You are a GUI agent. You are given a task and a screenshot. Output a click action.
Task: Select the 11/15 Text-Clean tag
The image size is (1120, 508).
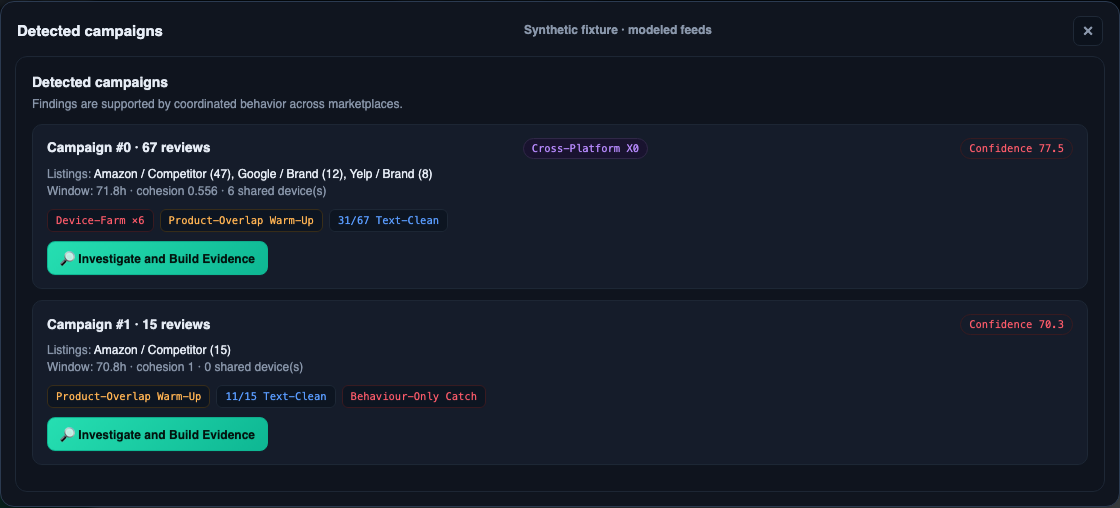point(276,396)
